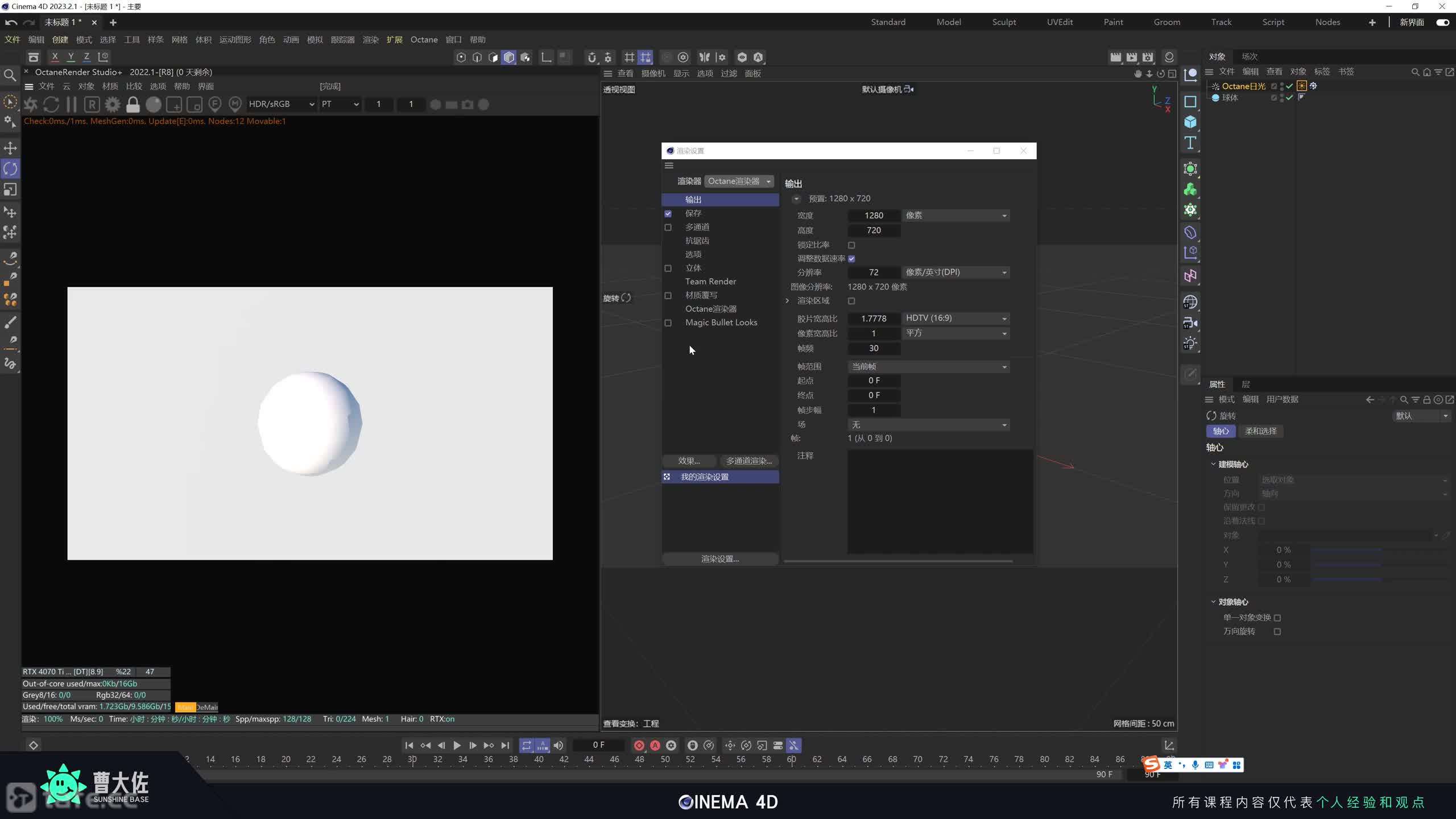
Task: Click the record active objects button
Action: pos(639,745)
